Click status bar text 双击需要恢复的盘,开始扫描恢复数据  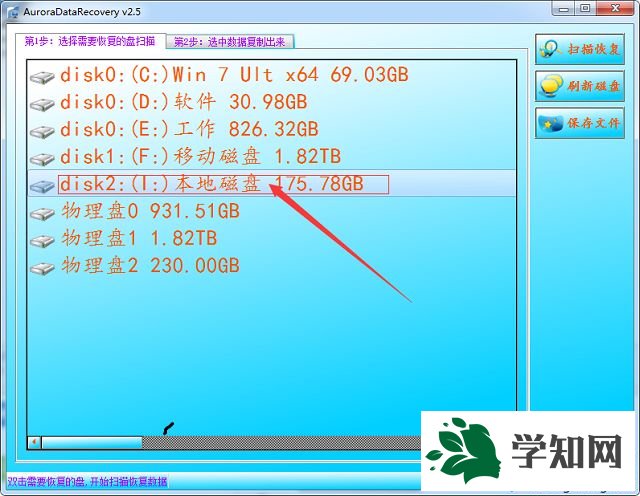[x=87, y=482]
